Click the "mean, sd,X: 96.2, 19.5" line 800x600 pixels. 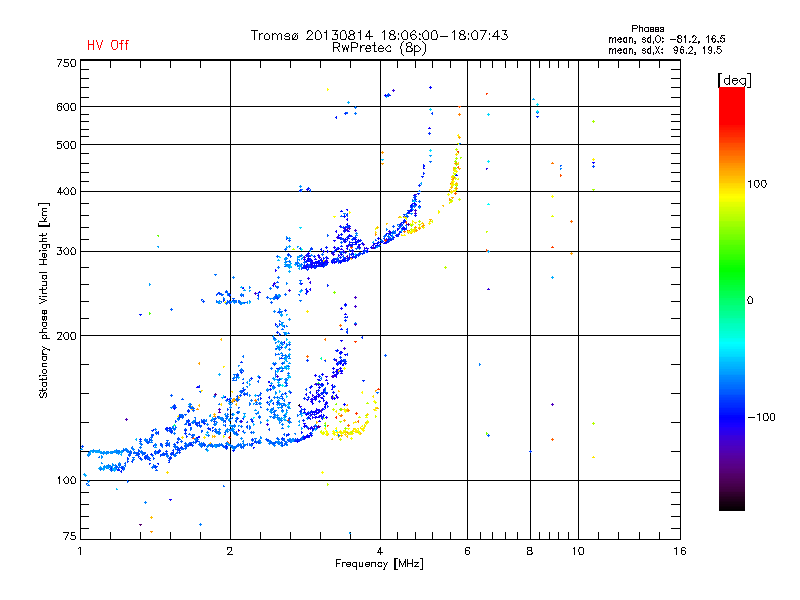pos(665,50)
